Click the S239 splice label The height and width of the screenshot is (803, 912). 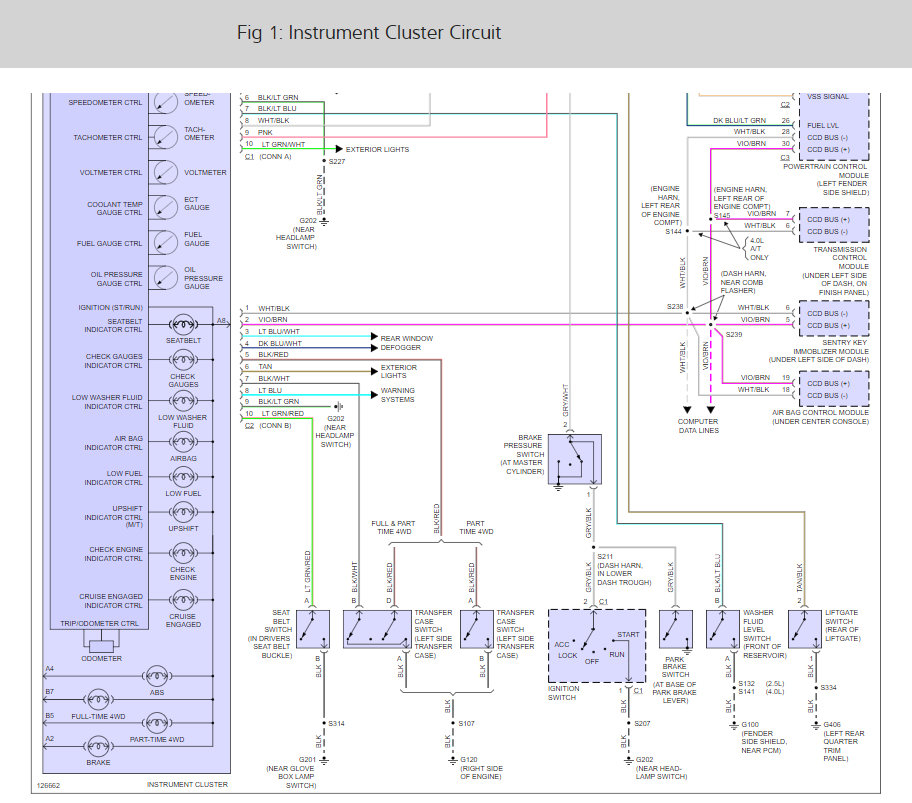point(734,334)
